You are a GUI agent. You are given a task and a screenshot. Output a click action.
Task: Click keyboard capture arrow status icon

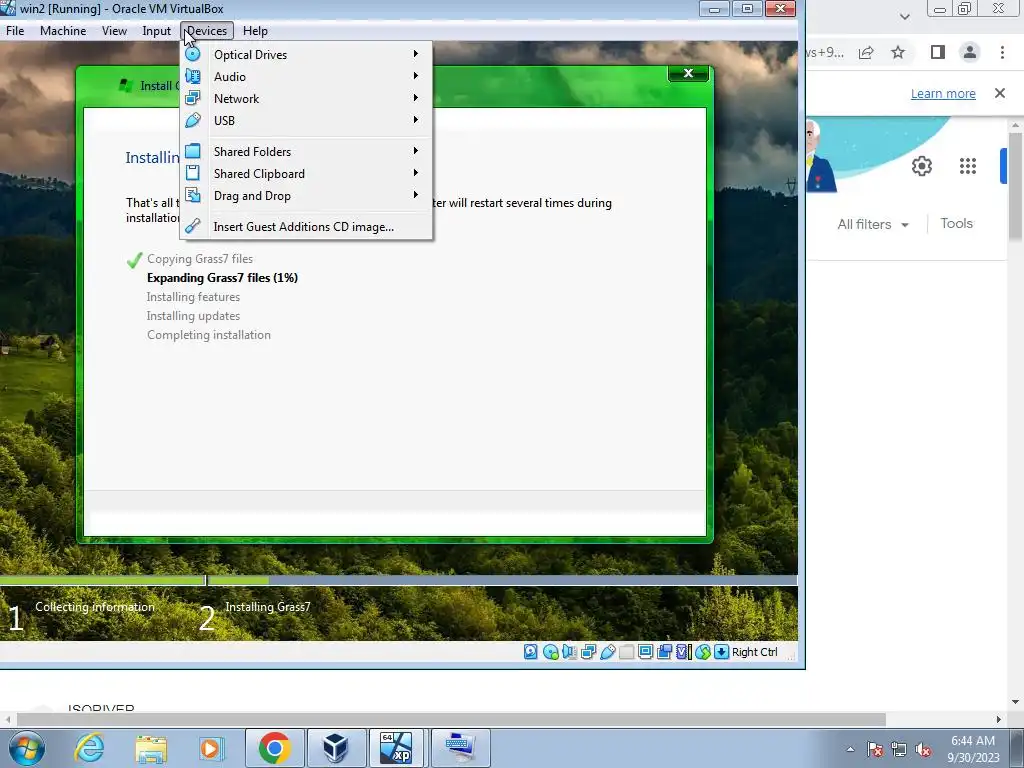click(722, 652)
